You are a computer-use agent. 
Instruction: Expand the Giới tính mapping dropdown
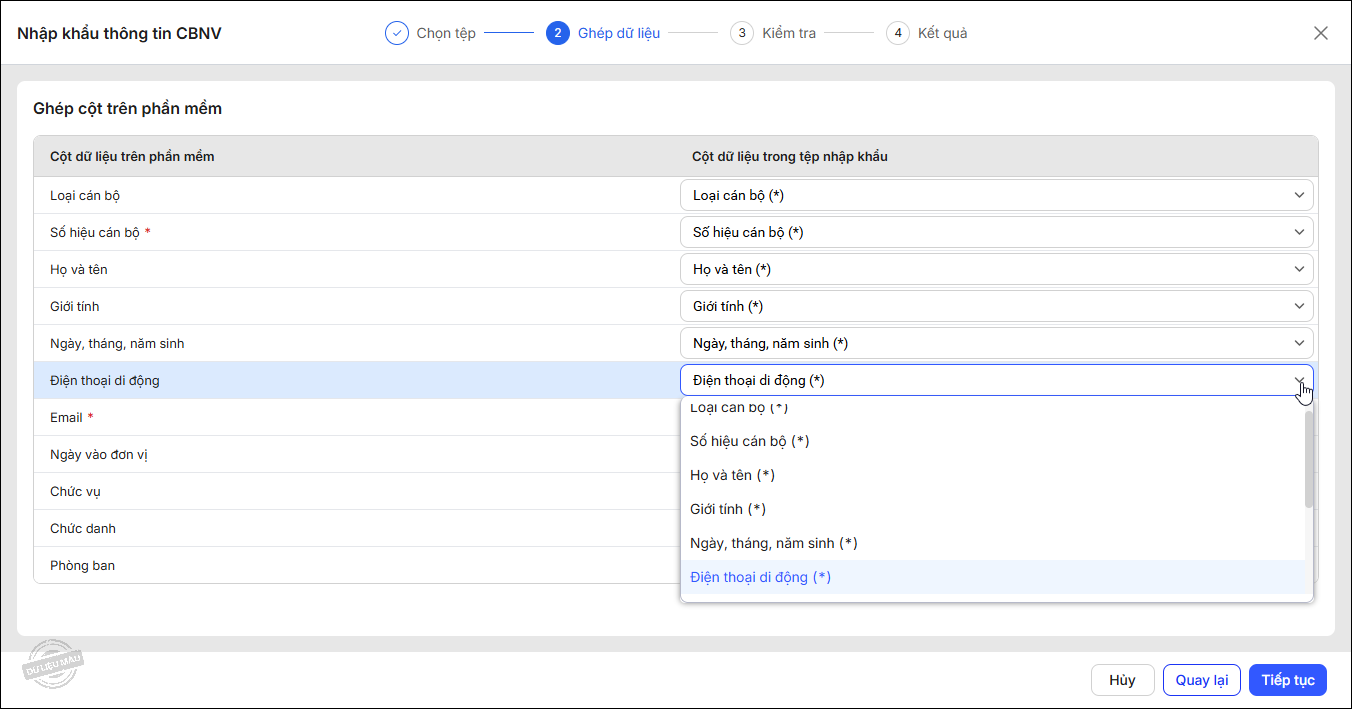click(x=1299, y=307)
